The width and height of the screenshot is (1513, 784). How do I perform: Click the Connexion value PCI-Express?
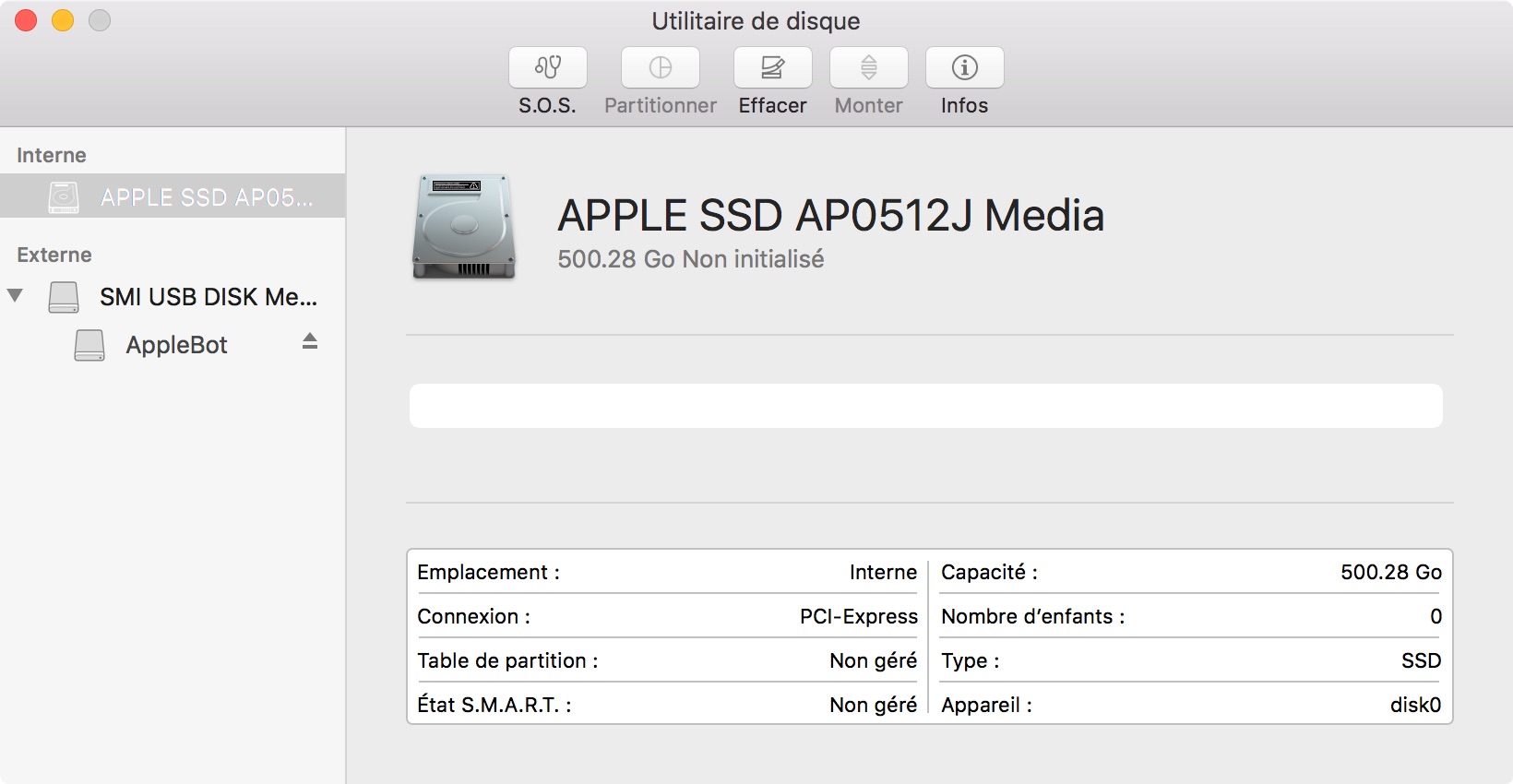point(859,616)
